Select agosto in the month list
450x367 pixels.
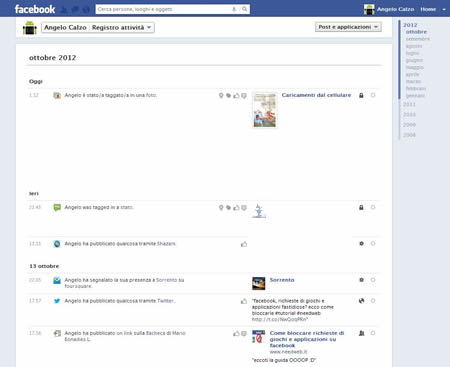(414, 46)
